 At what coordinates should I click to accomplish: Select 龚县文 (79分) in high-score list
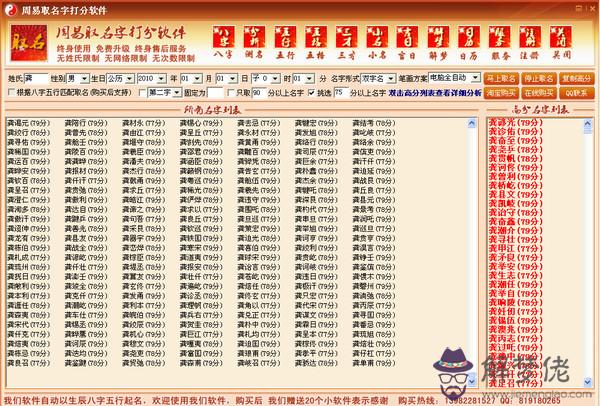[515, 194]
